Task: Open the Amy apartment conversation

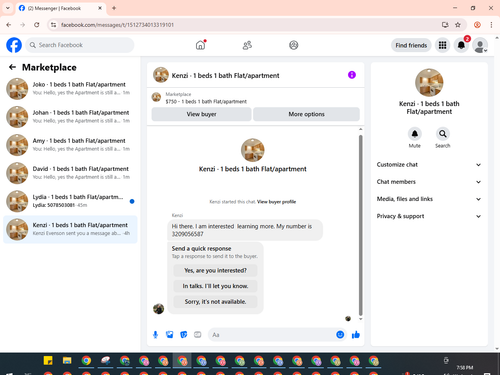Action: pos(70,145)
